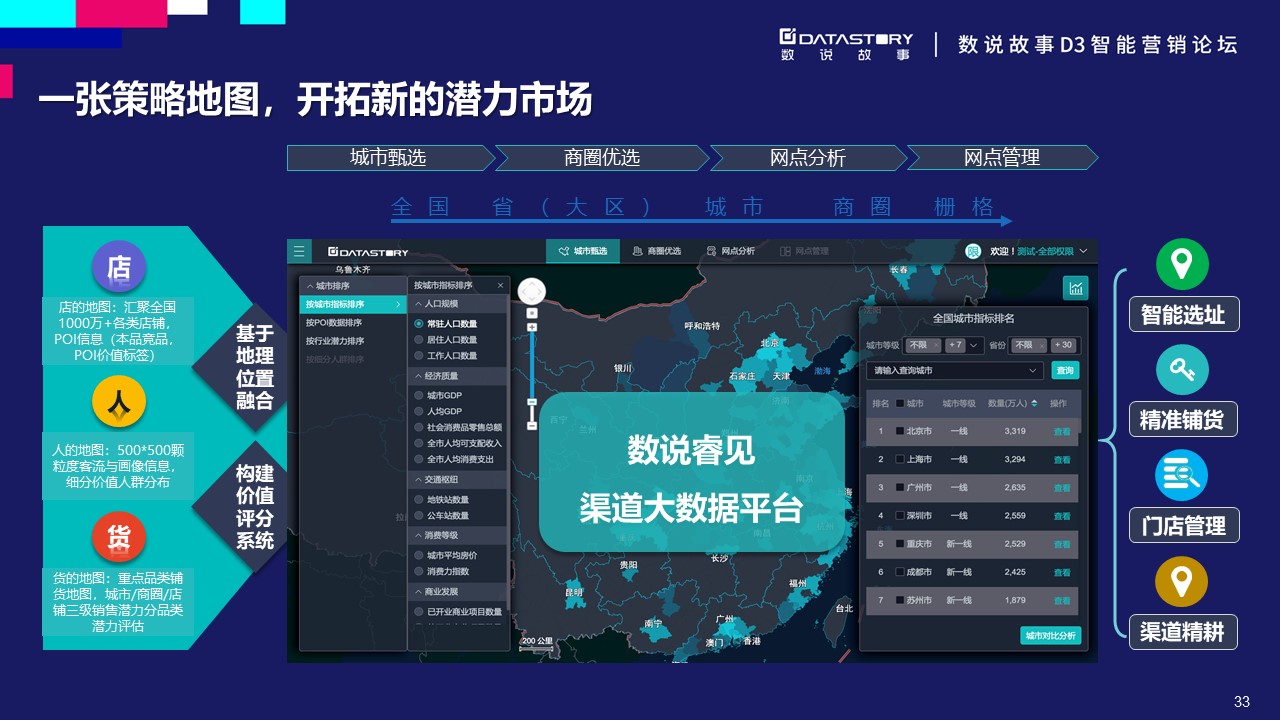Click the yellow 人 circle icon
Screen dimensions: 1280x720
(119, 402)
